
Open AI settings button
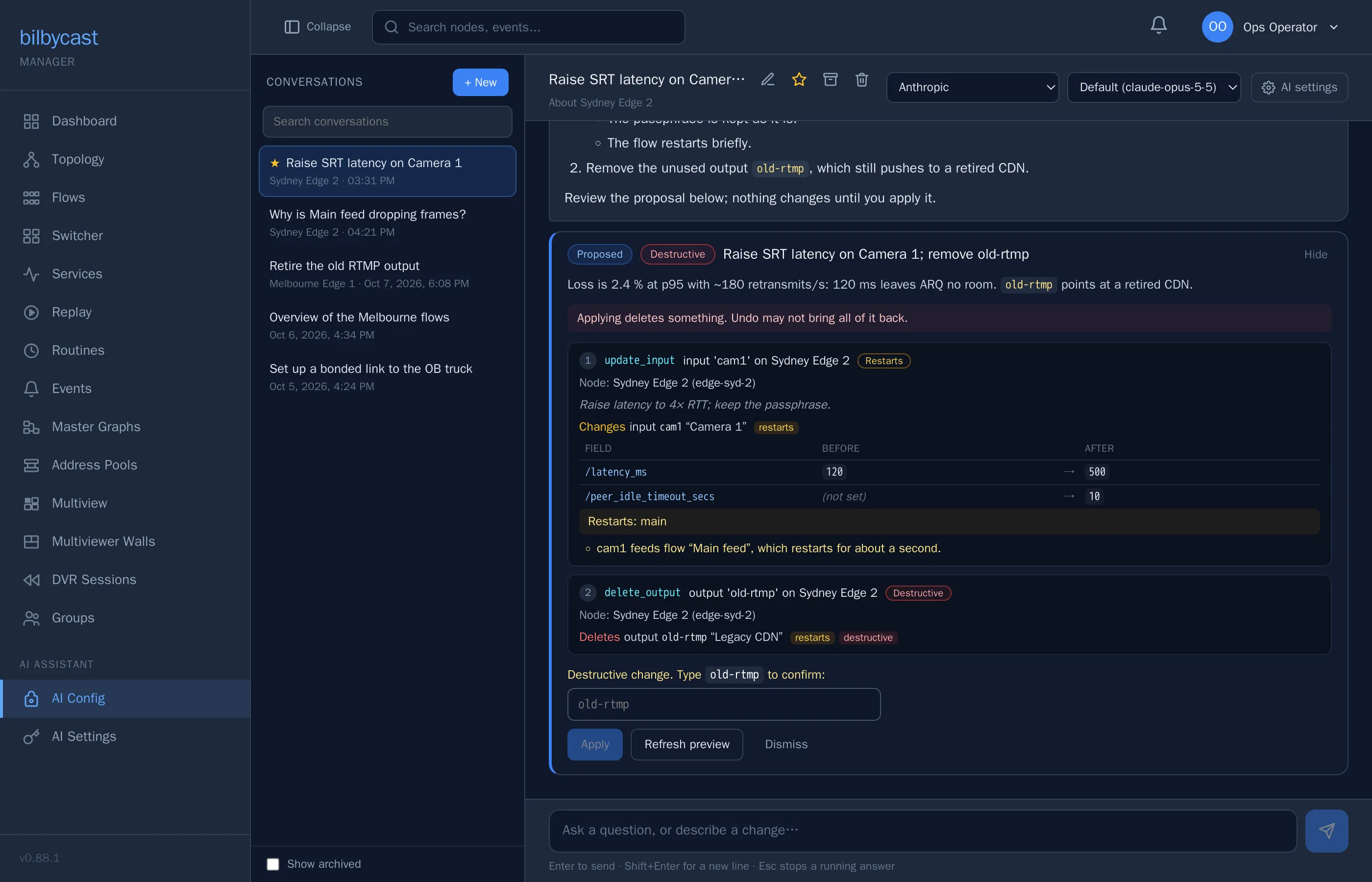1298,87
